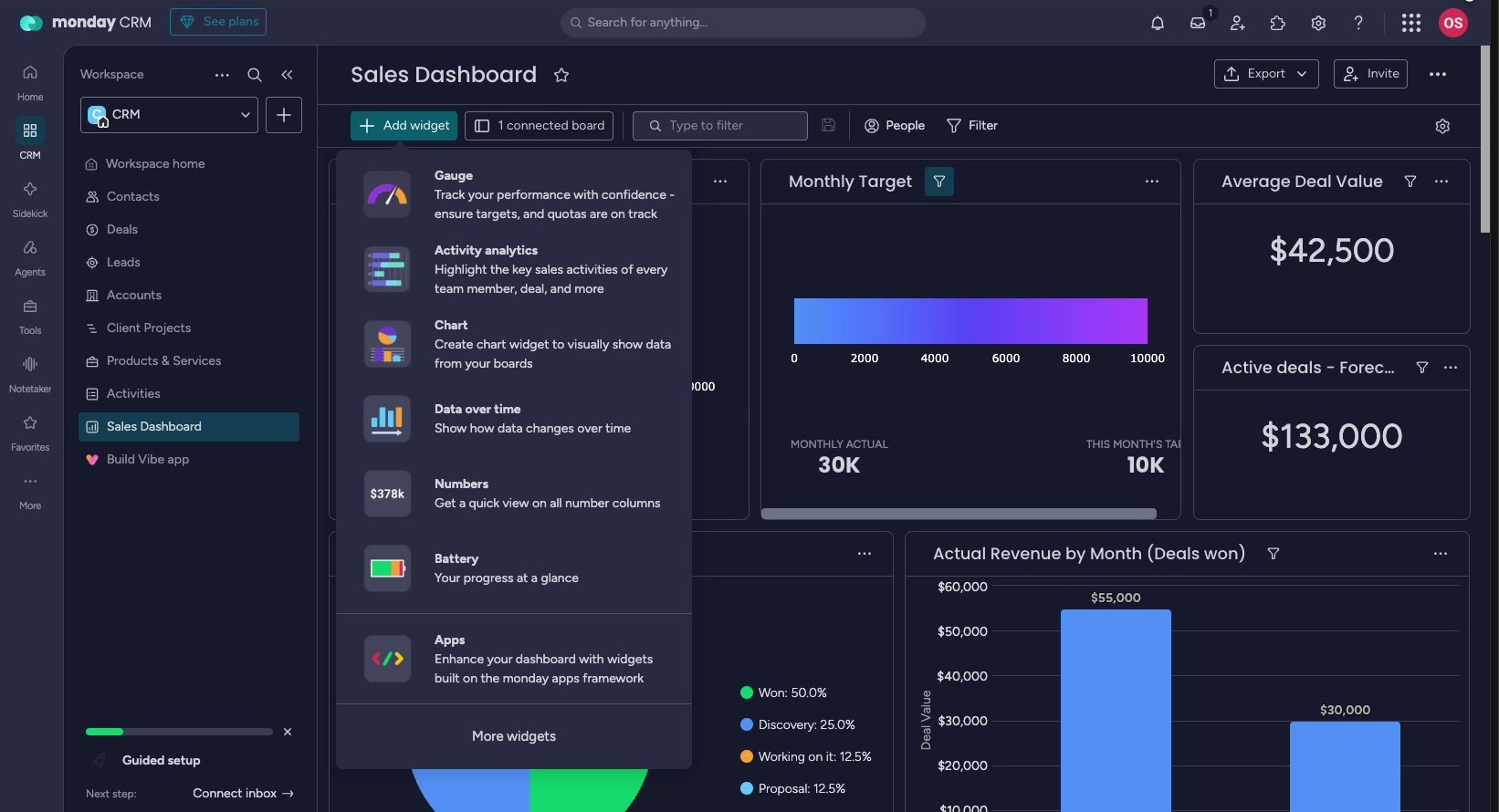Click the See plans button
This screenshot has height=812, width=1499.
click(218, 22)
